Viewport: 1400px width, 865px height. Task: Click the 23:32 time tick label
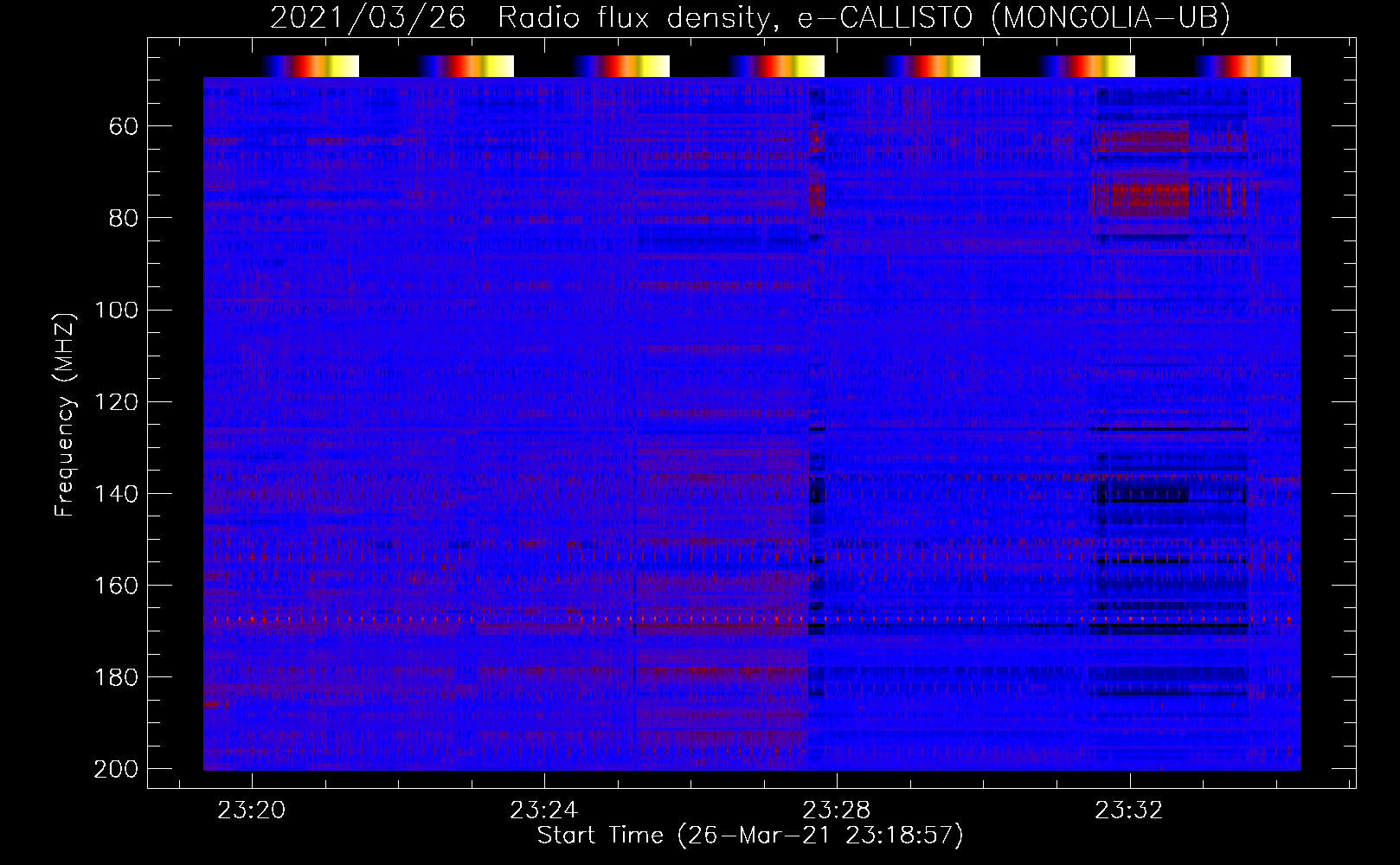coord(1129,811)
